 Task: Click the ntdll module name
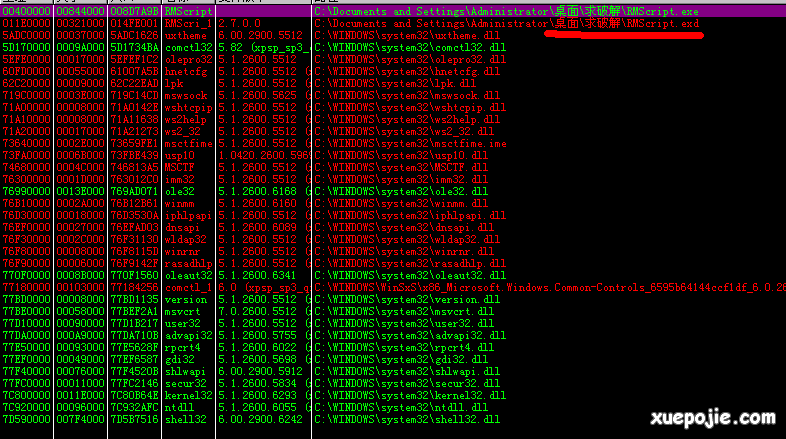pos(179,408)
